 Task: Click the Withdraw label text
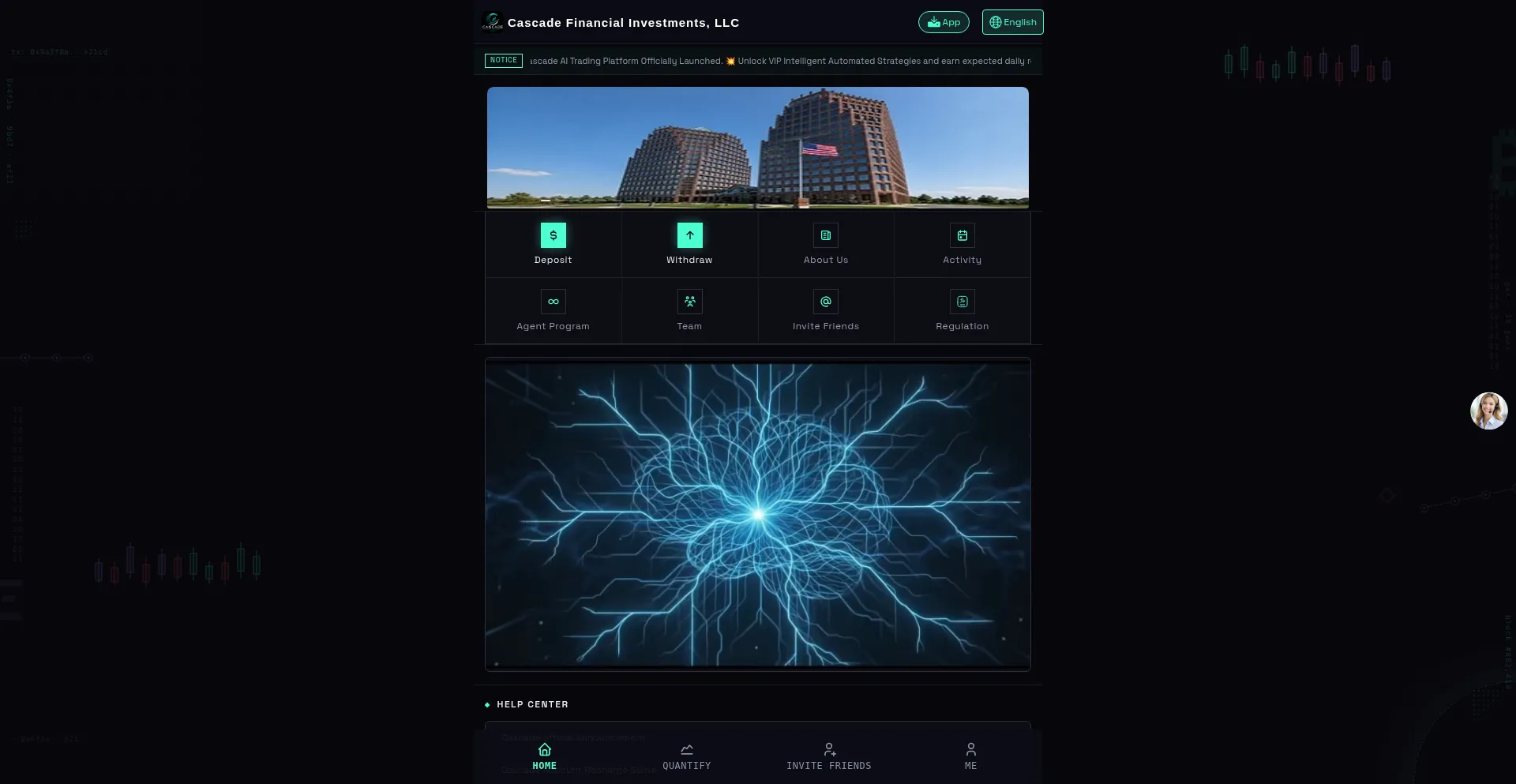(689, 260)
